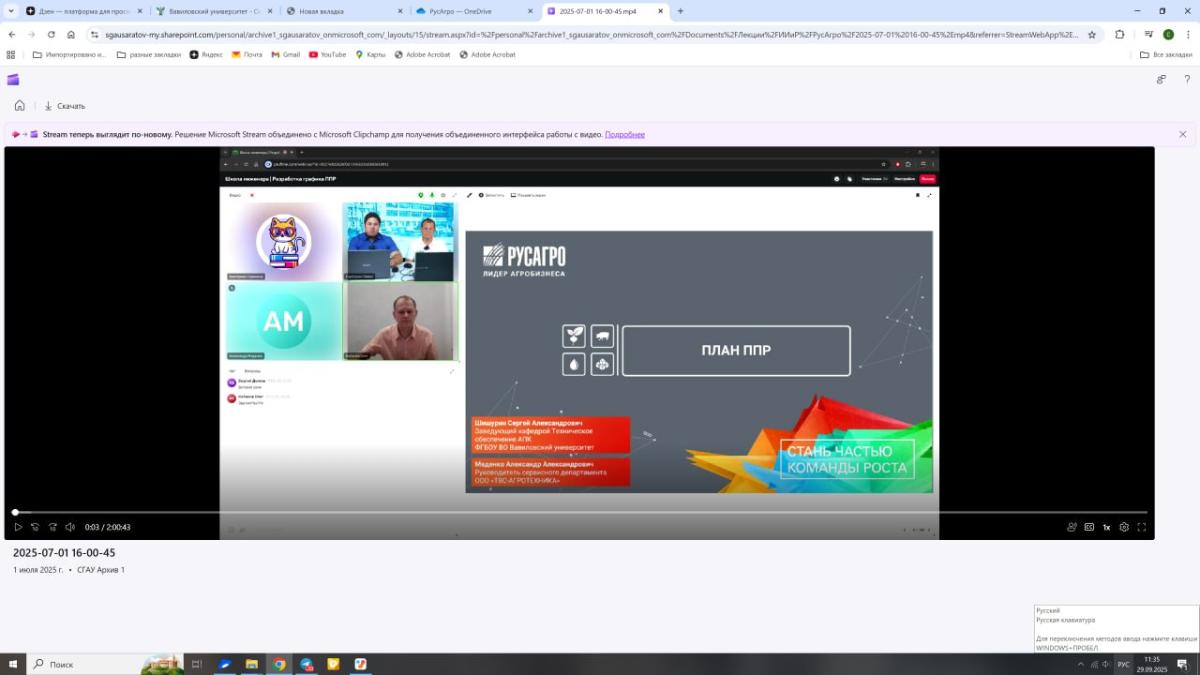Image resolution: width=1200 pixels, height=675 pixels.
Task: Open the Подробнее link in banner
Action: [x=625, y=134]
